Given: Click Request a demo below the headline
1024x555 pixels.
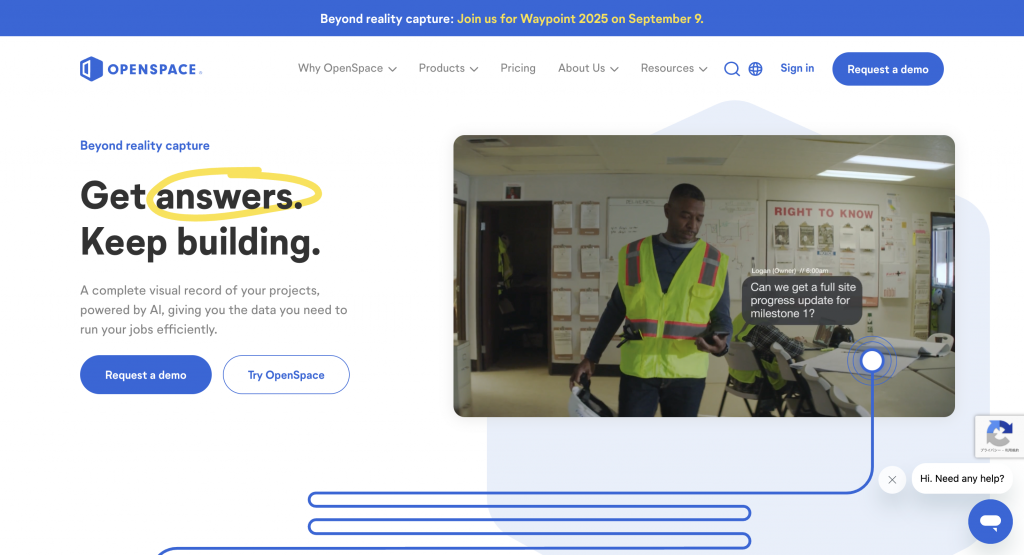Looking at the screenshot, I should 146,375.
